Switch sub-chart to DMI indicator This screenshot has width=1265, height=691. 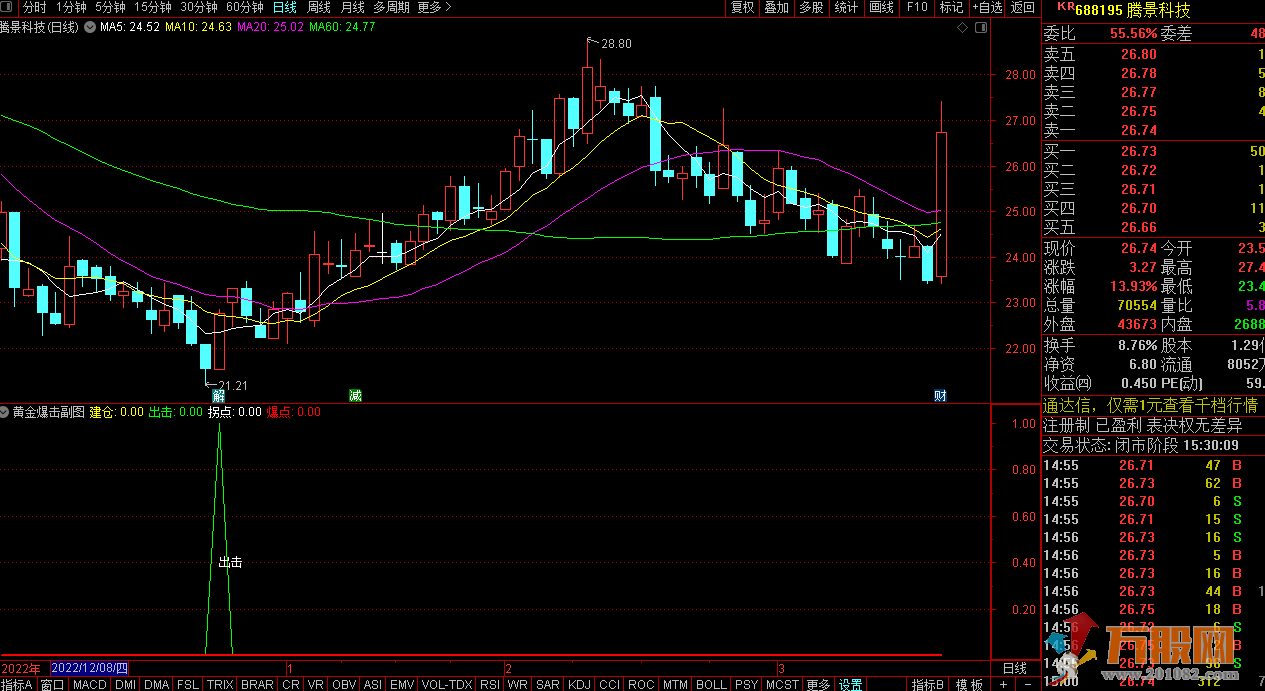(x=125, y=685)
